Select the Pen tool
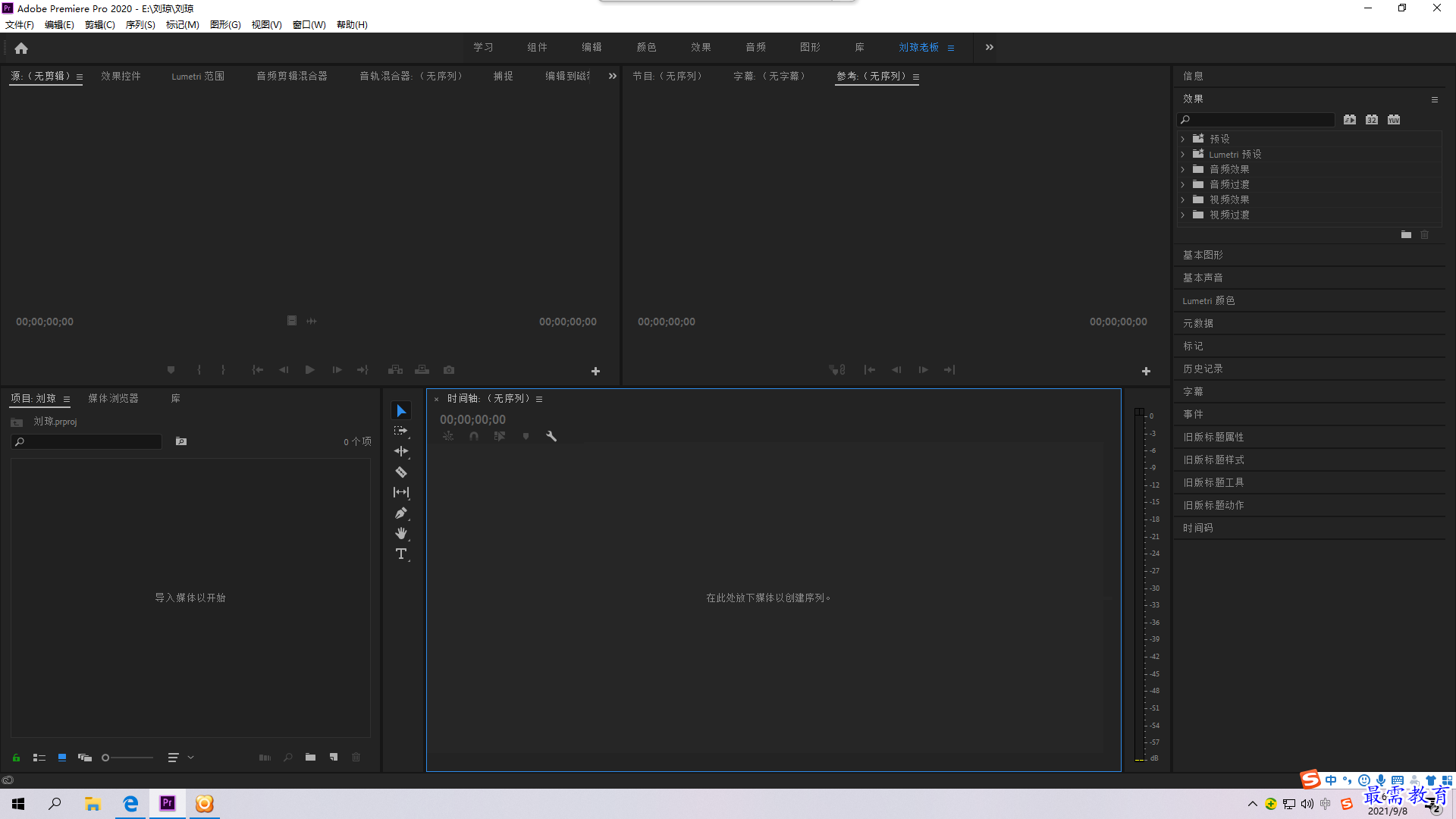 pos(401,513)
